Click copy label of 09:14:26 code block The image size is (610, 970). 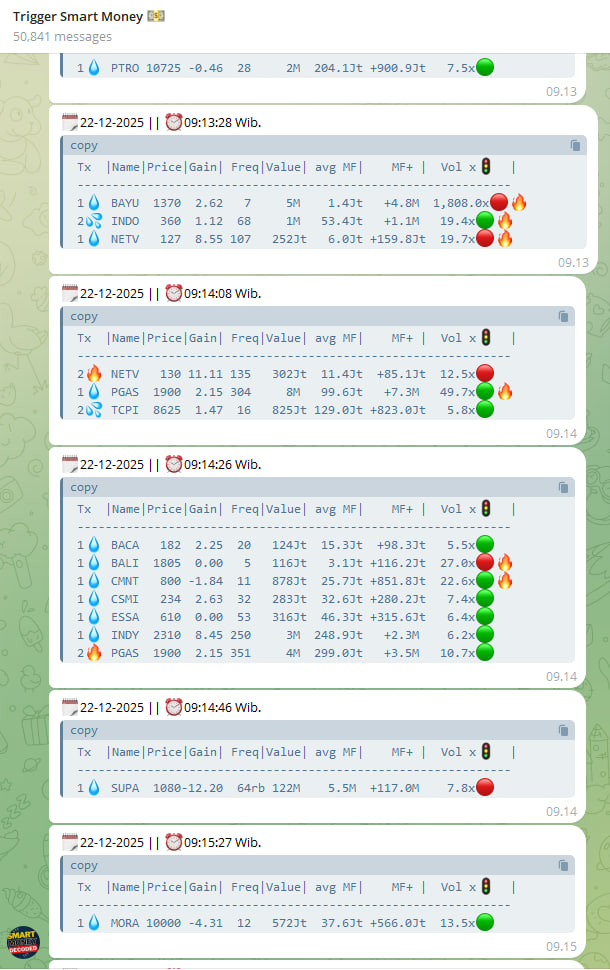coord(84,487)
